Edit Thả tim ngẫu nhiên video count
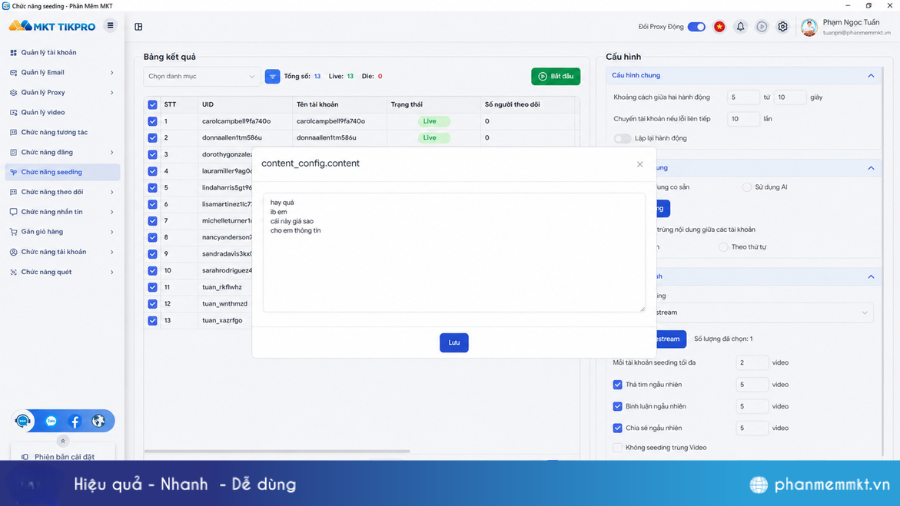 click(x=752, y=384)
